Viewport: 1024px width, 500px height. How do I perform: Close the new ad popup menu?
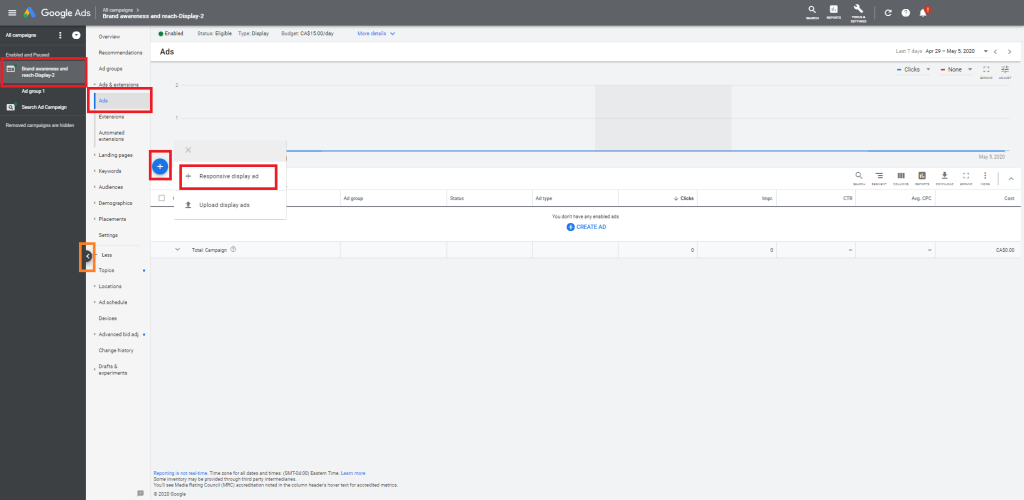point(188,150)
